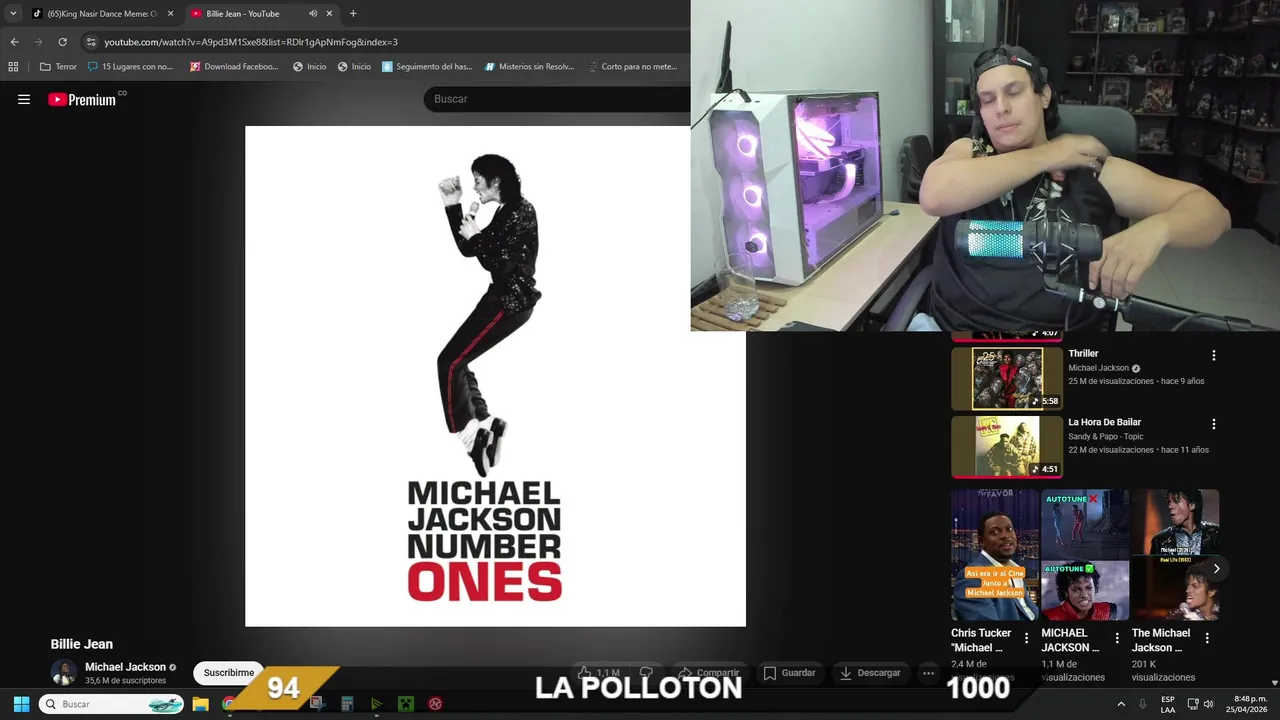Switch ESP LAA keyboard language

click(x=1168, y=704)
